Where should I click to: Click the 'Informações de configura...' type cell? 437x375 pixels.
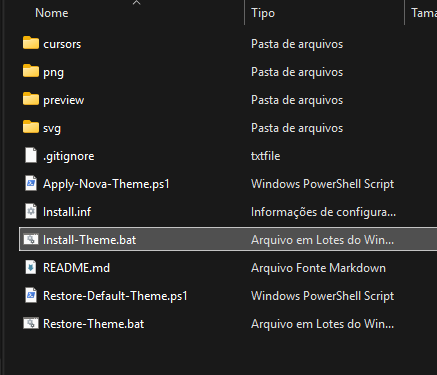click(x=324, y=212)
